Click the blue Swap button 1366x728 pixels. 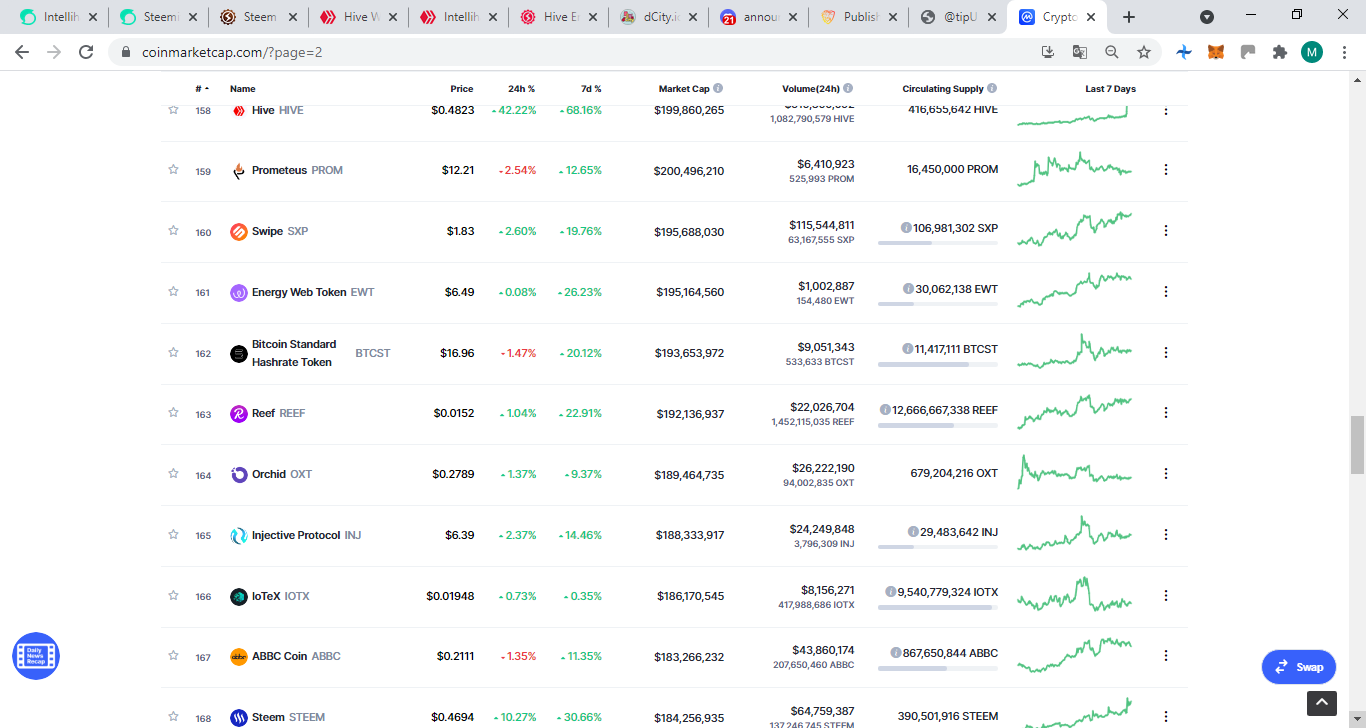tap(1299, 667)
